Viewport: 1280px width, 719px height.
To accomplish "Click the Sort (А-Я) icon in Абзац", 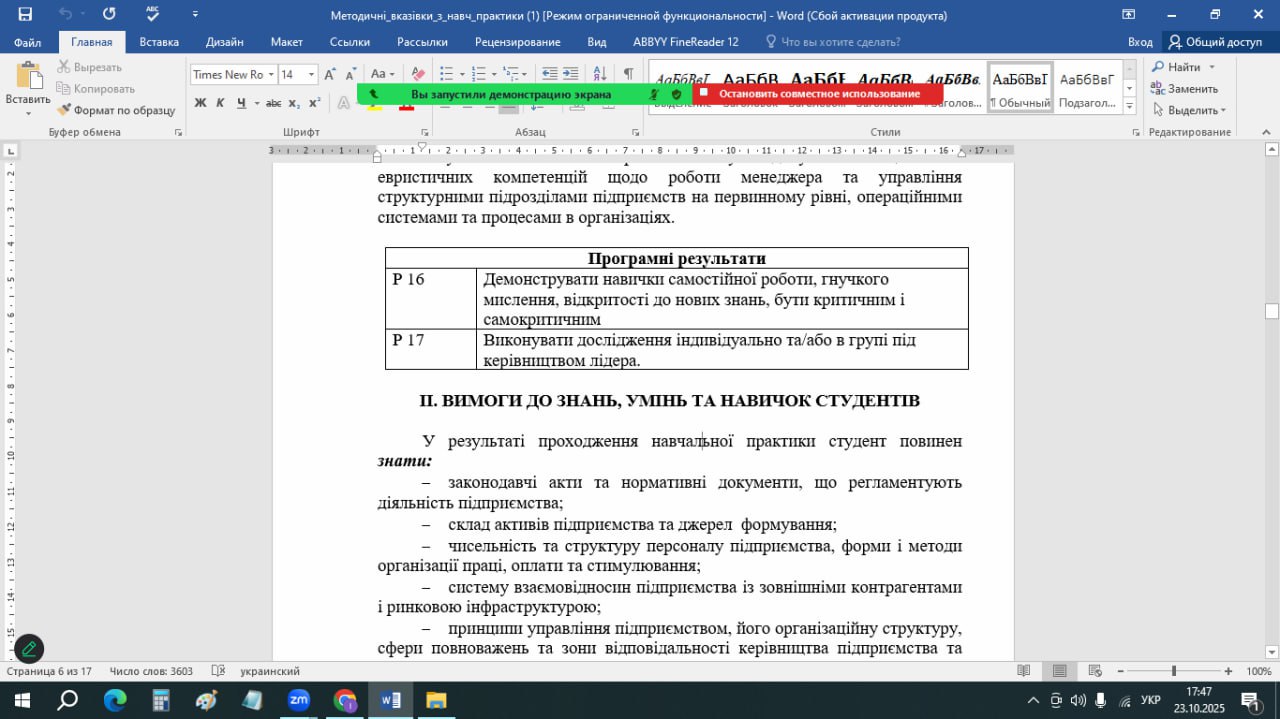I will pos(600,74).
